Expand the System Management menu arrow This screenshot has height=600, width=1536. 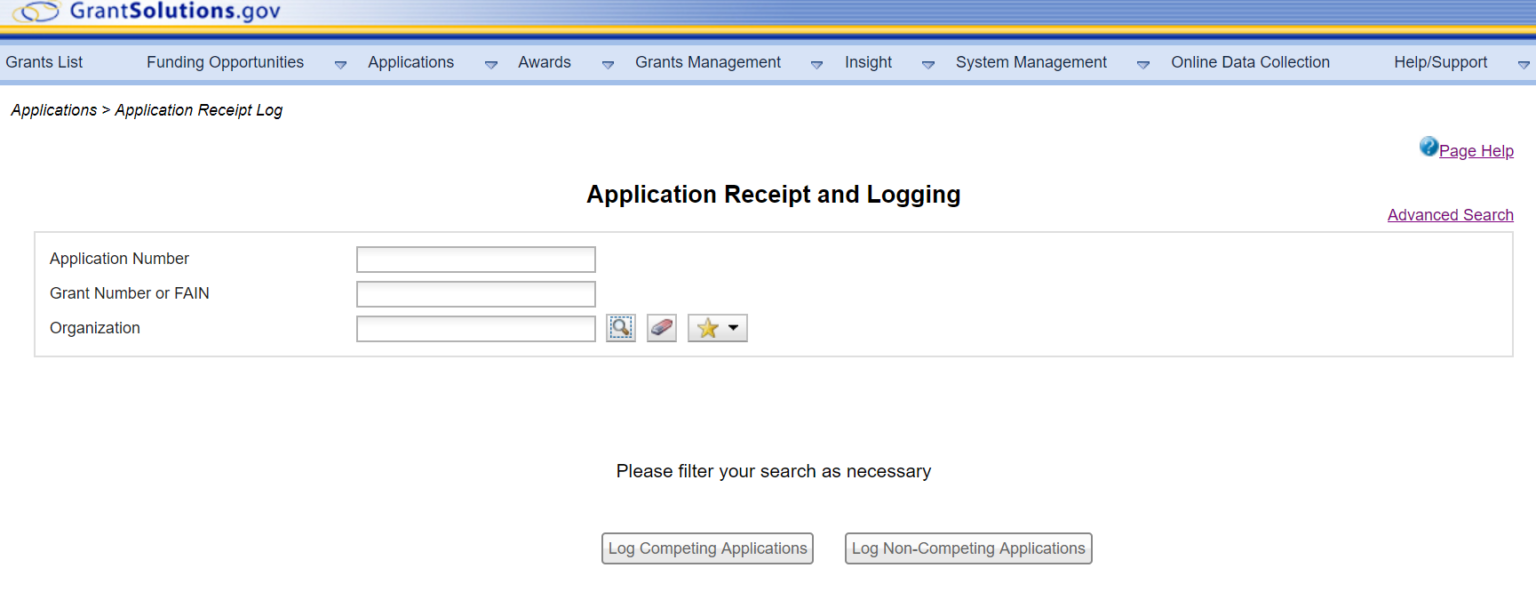[1143, 63]
